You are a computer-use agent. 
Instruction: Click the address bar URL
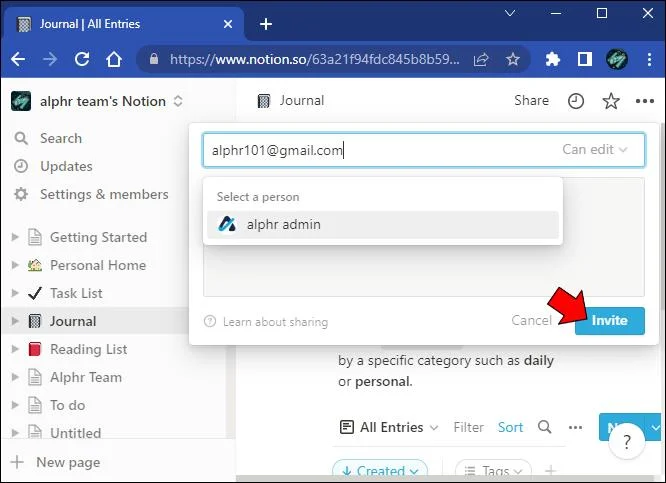click(314, 59)
